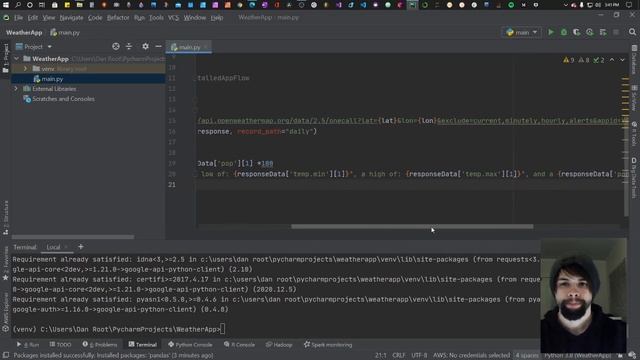Toggle tool window bars icon in status bar
The height and width of the screenshot is (360, 640).
6,356
